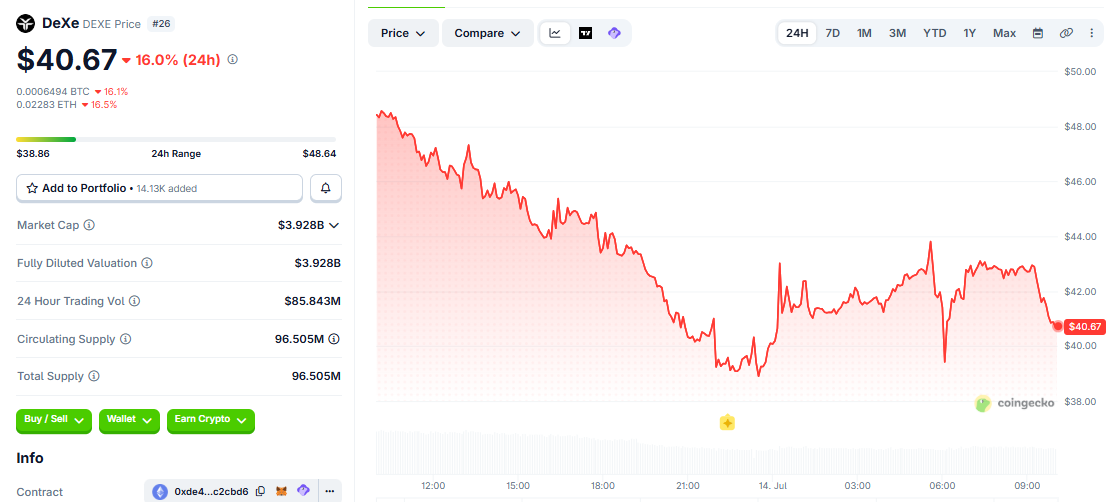Image resolution: width=1117 pixels, height=502 pixels.
Task: Click the $38.86 range low value
Action: click(33, 153)
